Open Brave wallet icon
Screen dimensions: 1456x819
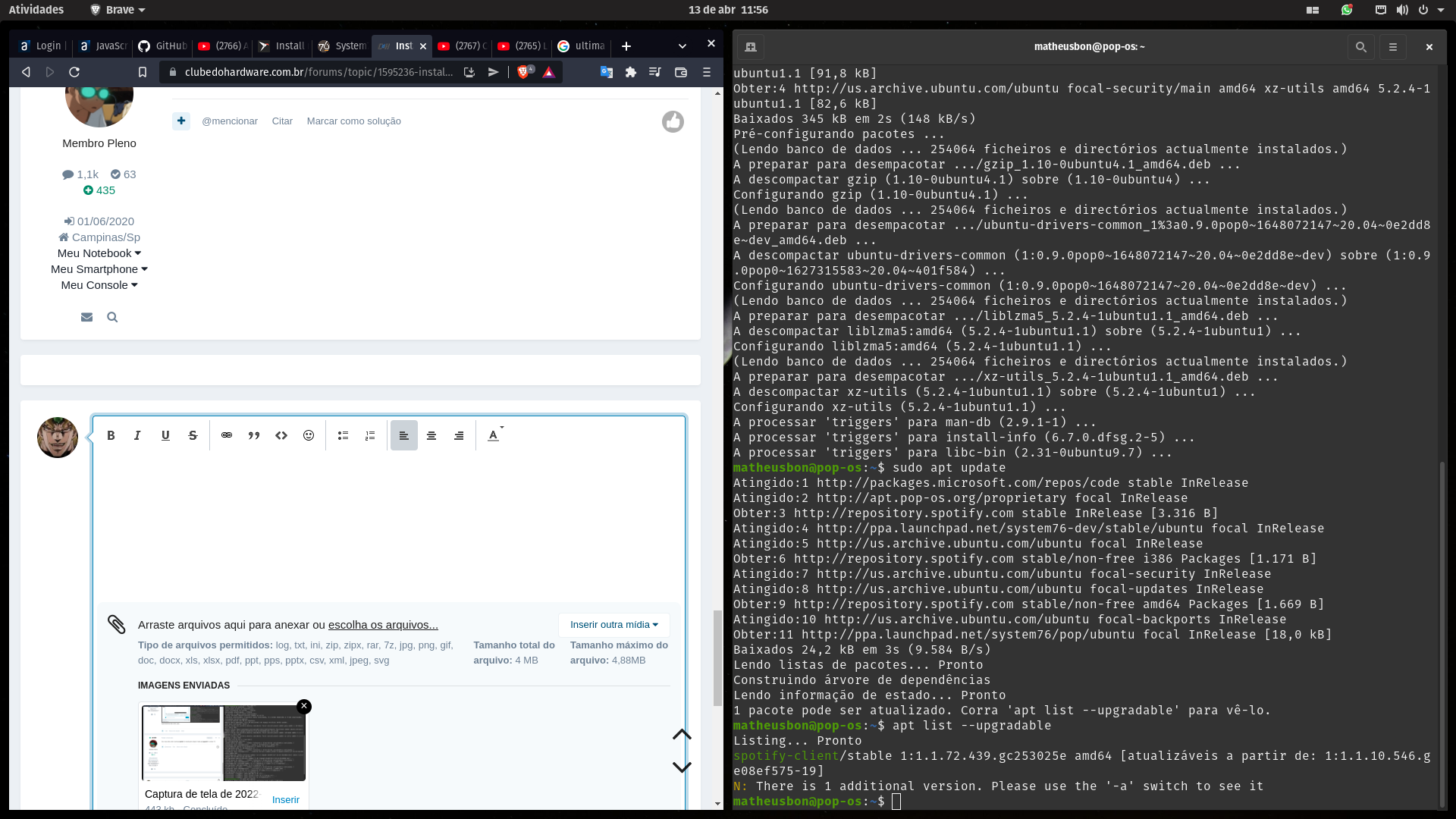681,72
